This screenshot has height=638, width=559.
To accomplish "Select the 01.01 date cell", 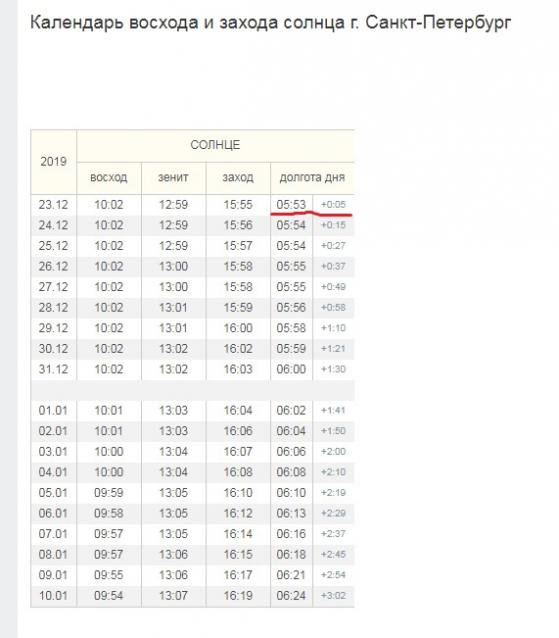I will pyautogui.click(x=53, y=411).
